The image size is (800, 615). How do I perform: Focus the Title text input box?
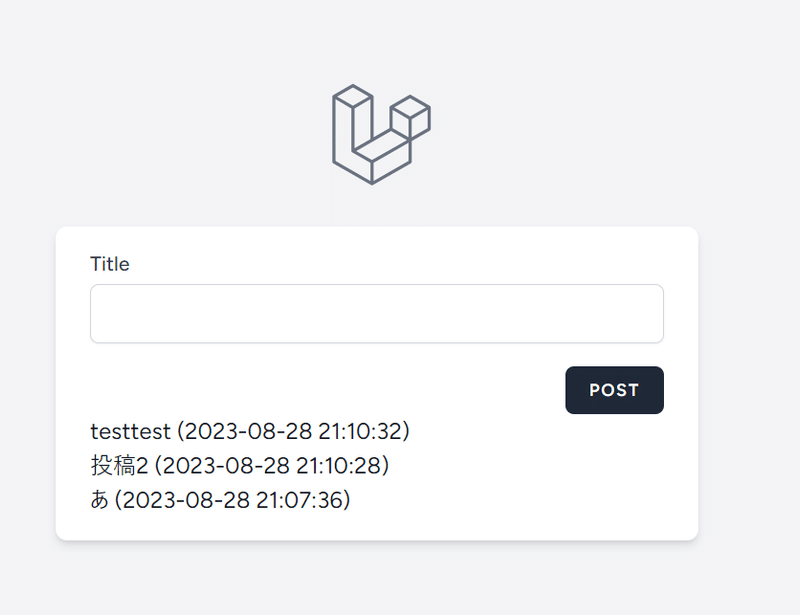(377, 313)
